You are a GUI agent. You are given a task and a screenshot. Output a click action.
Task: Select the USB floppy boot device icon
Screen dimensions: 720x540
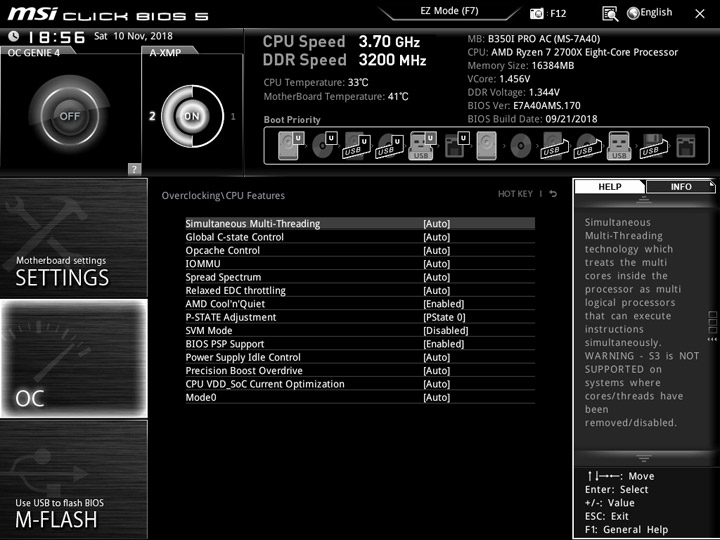pos(654,146)
